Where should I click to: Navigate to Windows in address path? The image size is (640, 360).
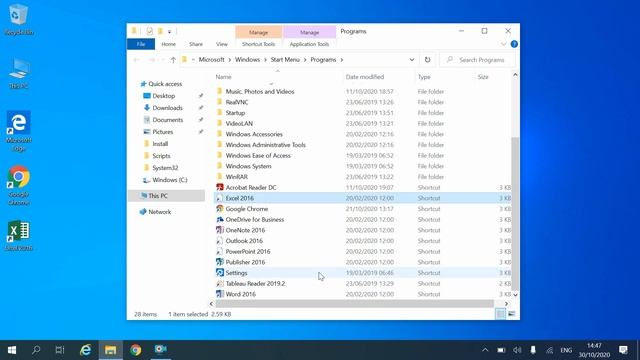pos(247,60)
